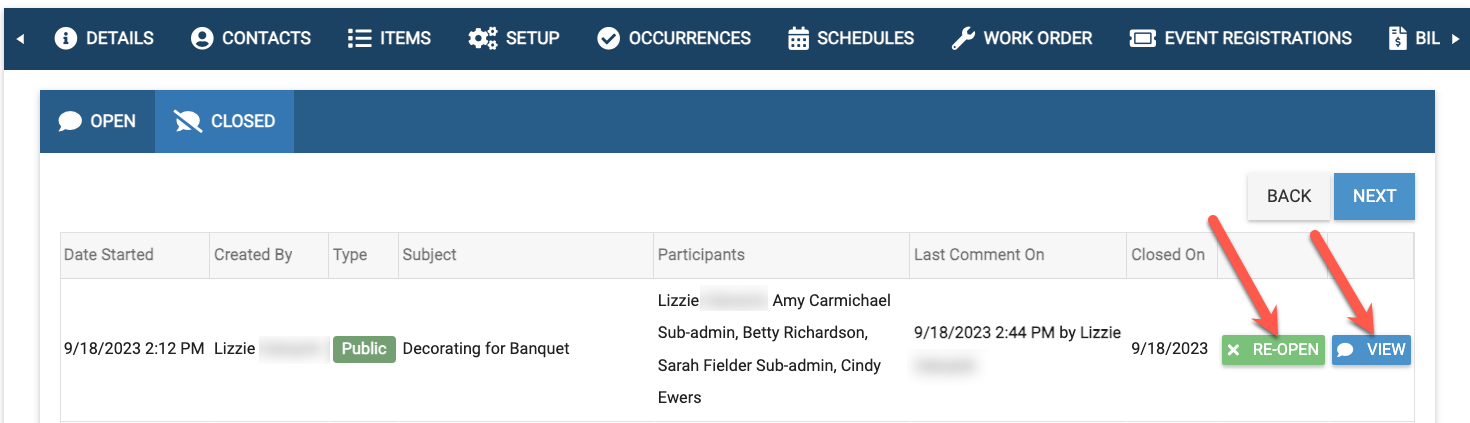
Task: Go to Next page
Action: [x=1373, y=196]
